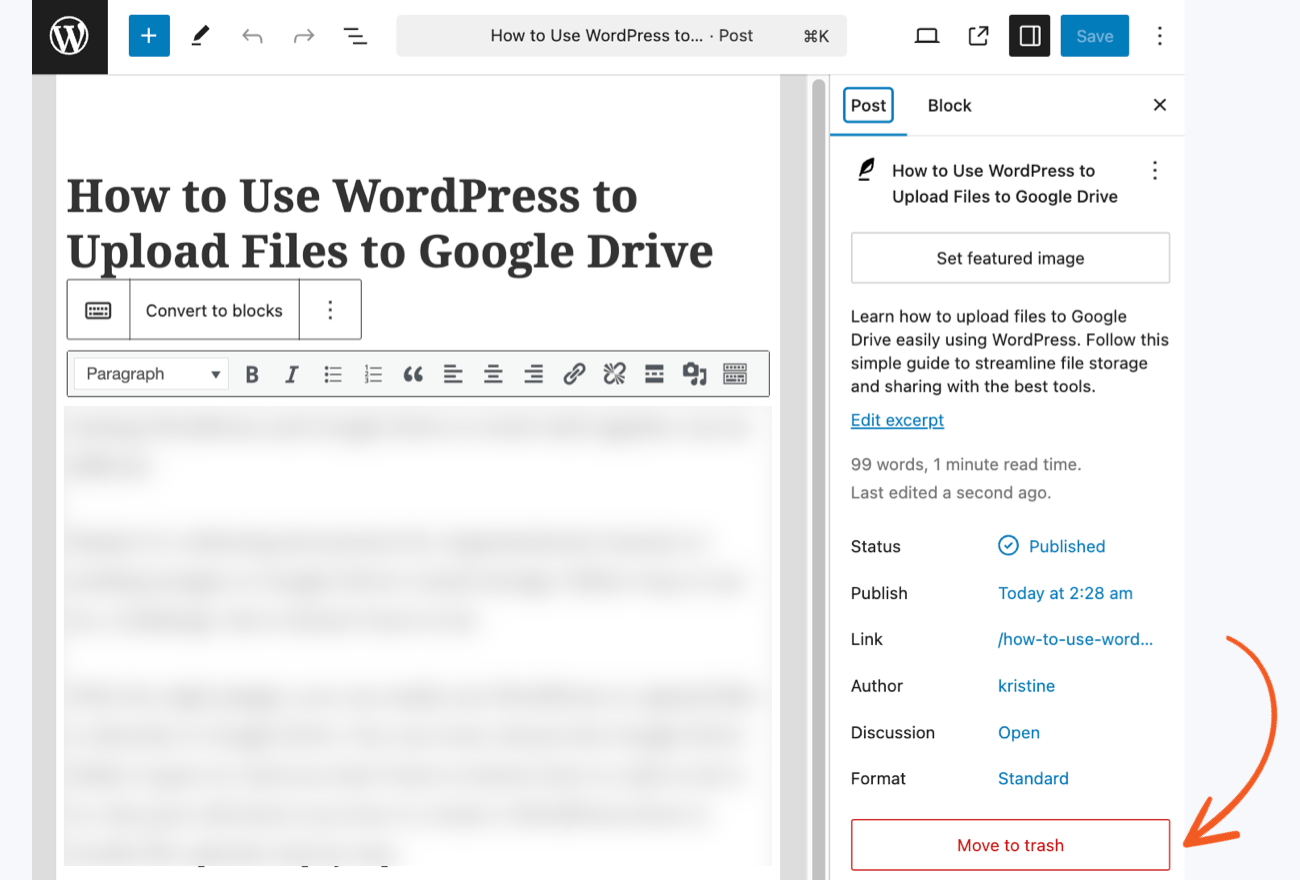Image resolution: width=1300 pixels, height=880 pixels.
Task: Align text left
Action: pyautogui.click(x=453, y=374)
